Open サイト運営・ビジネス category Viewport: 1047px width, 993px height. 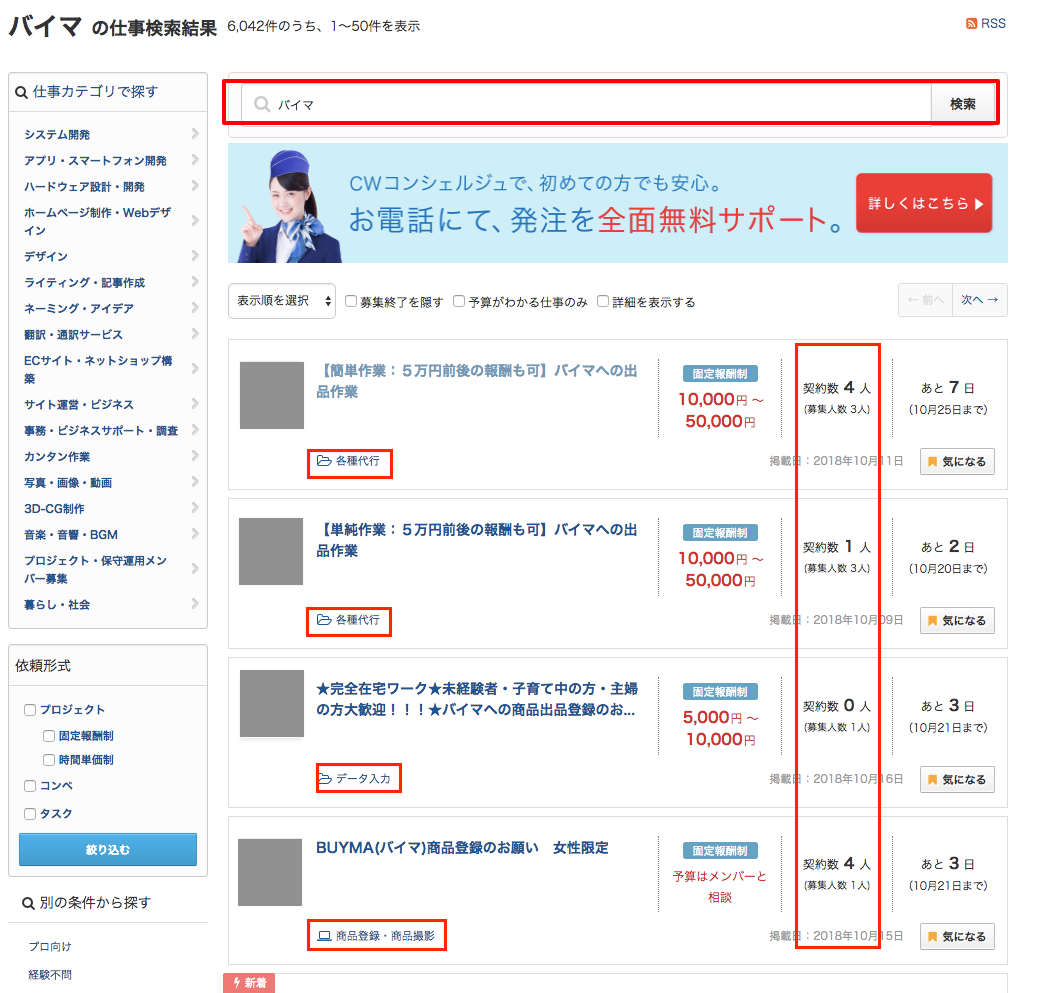tap(79, 405)
